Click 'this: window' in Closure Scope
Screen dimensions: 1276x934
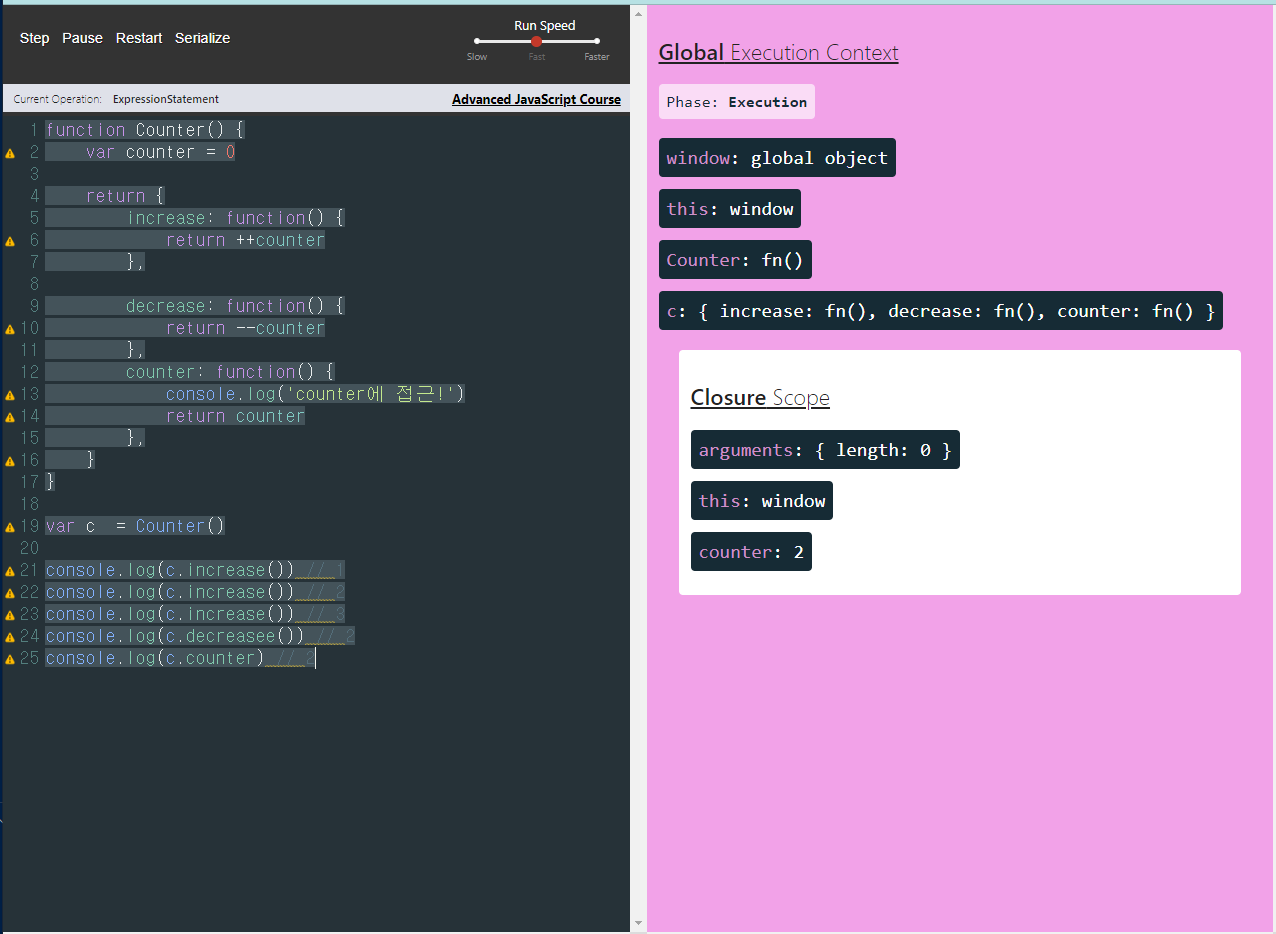click(762, 501)
